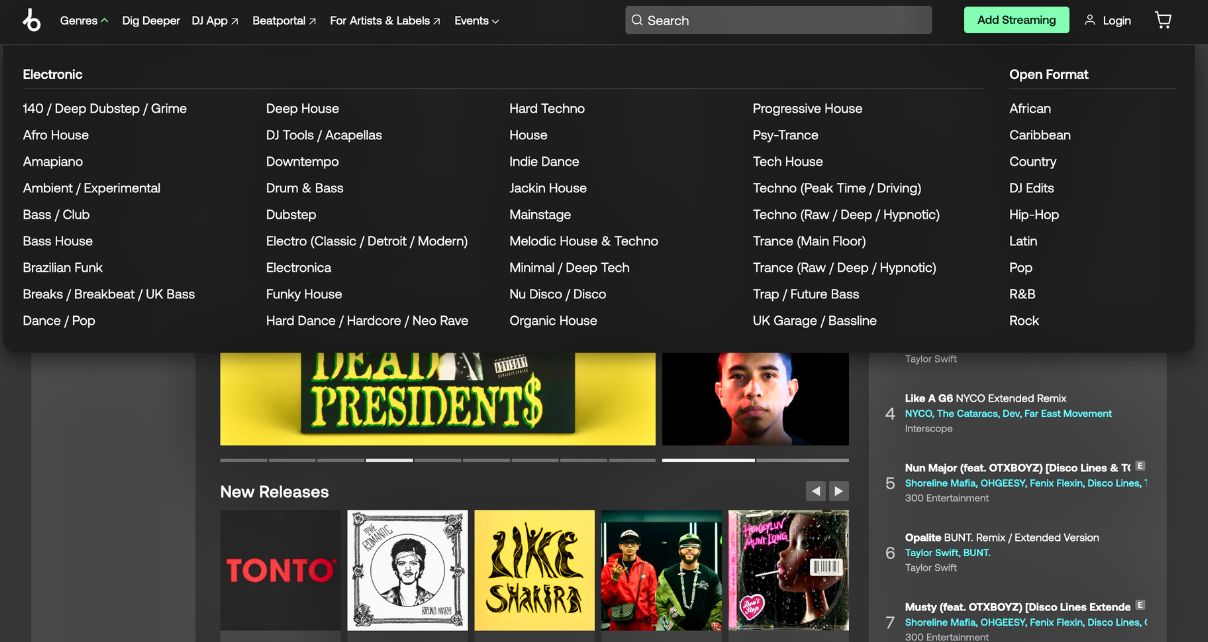Open the Like Shakira album cover
The image size is (1208, 642).
click(534, 570)
